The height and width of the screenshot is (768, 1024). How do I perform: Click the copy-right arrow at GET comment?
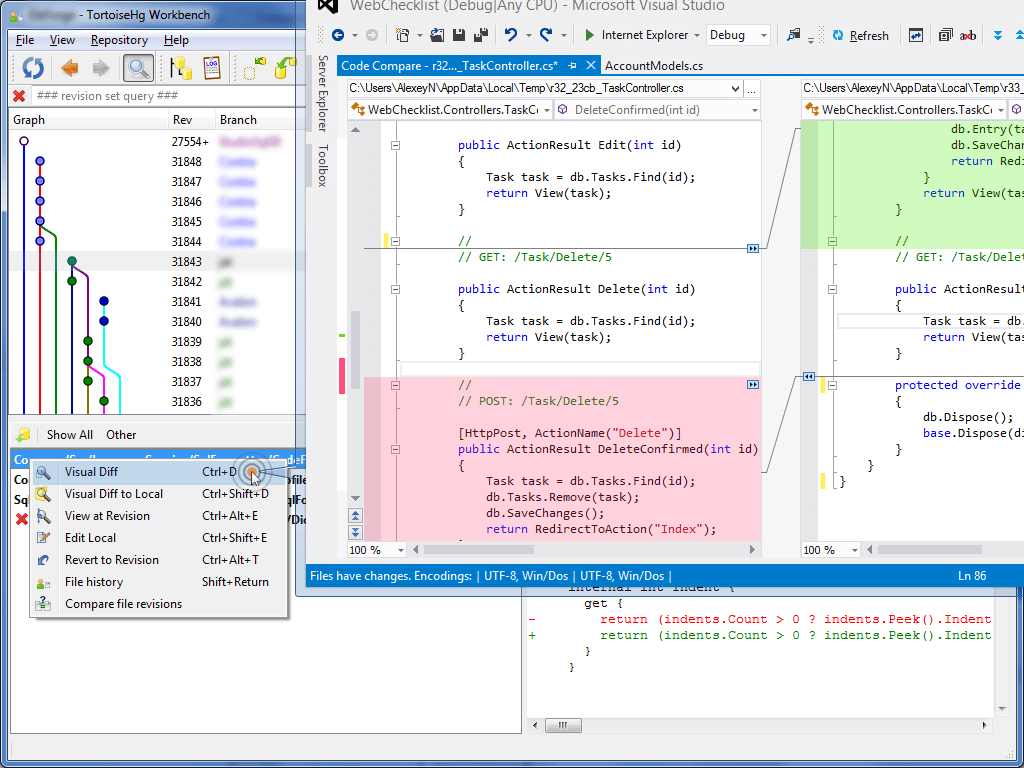click(x=752, y=248)
